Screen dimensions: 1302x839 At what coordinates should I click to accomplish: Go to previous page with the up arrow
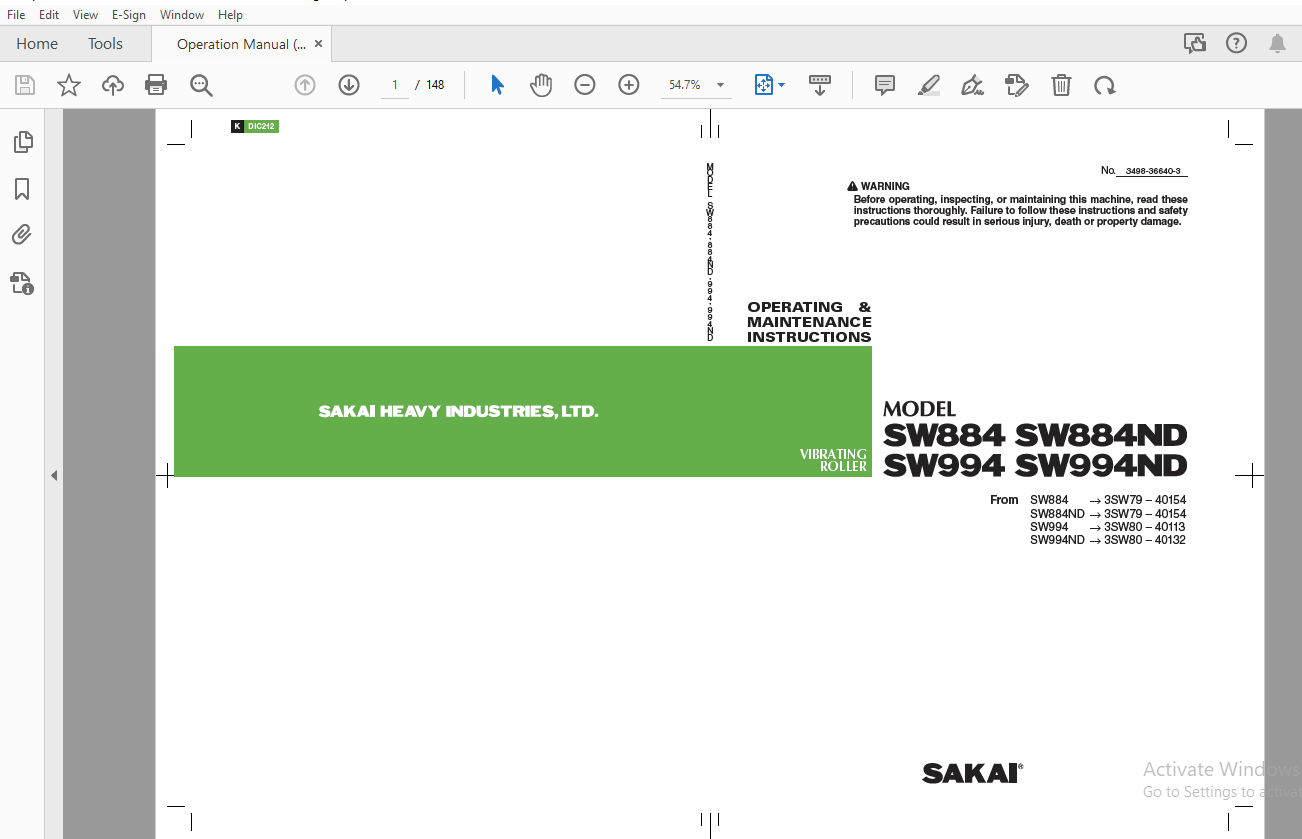pyautogui.click(x=305, y=85)
